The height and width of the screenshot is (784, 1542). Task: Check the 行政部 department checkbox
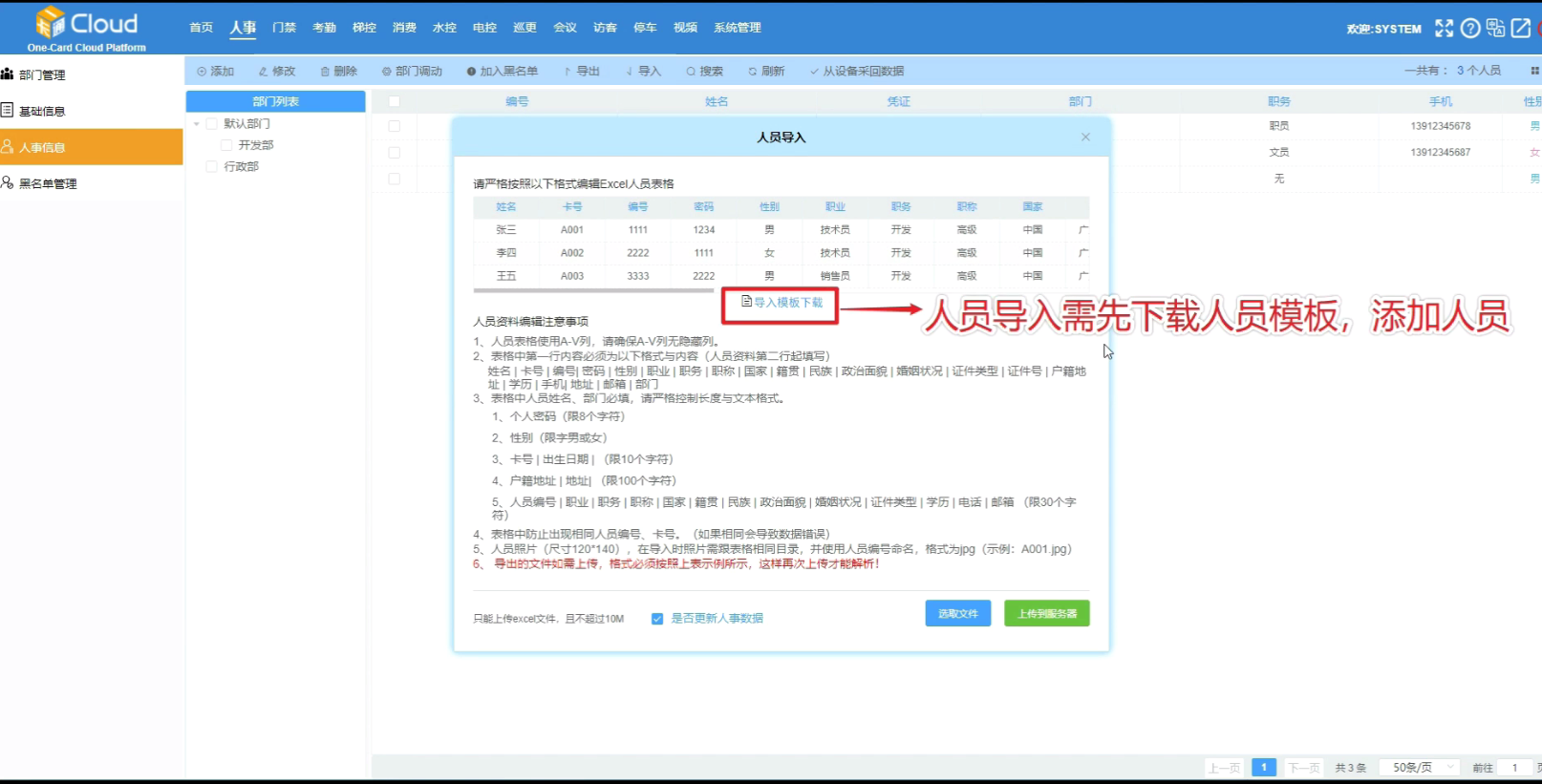point(212,166)
